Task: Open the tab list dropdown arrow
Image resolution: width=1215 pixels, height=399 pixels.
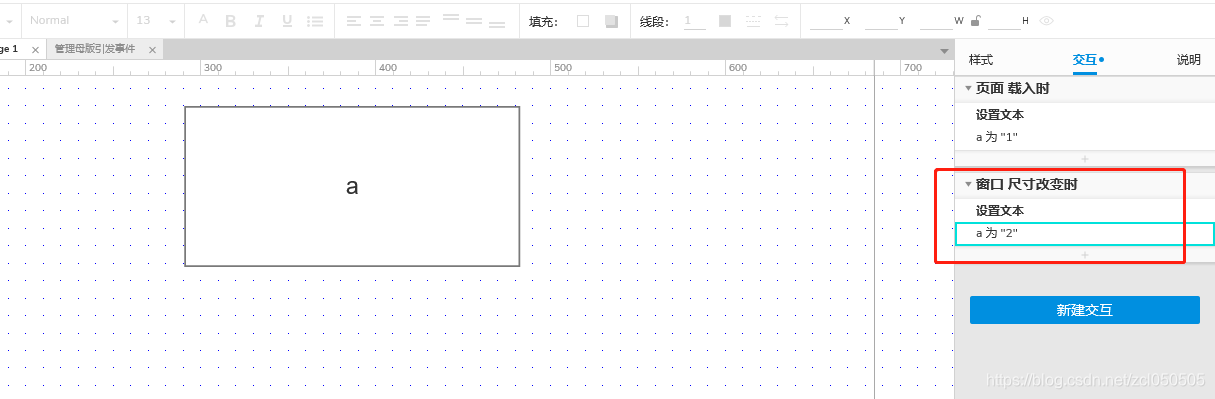Action: (x=945, y=50)
